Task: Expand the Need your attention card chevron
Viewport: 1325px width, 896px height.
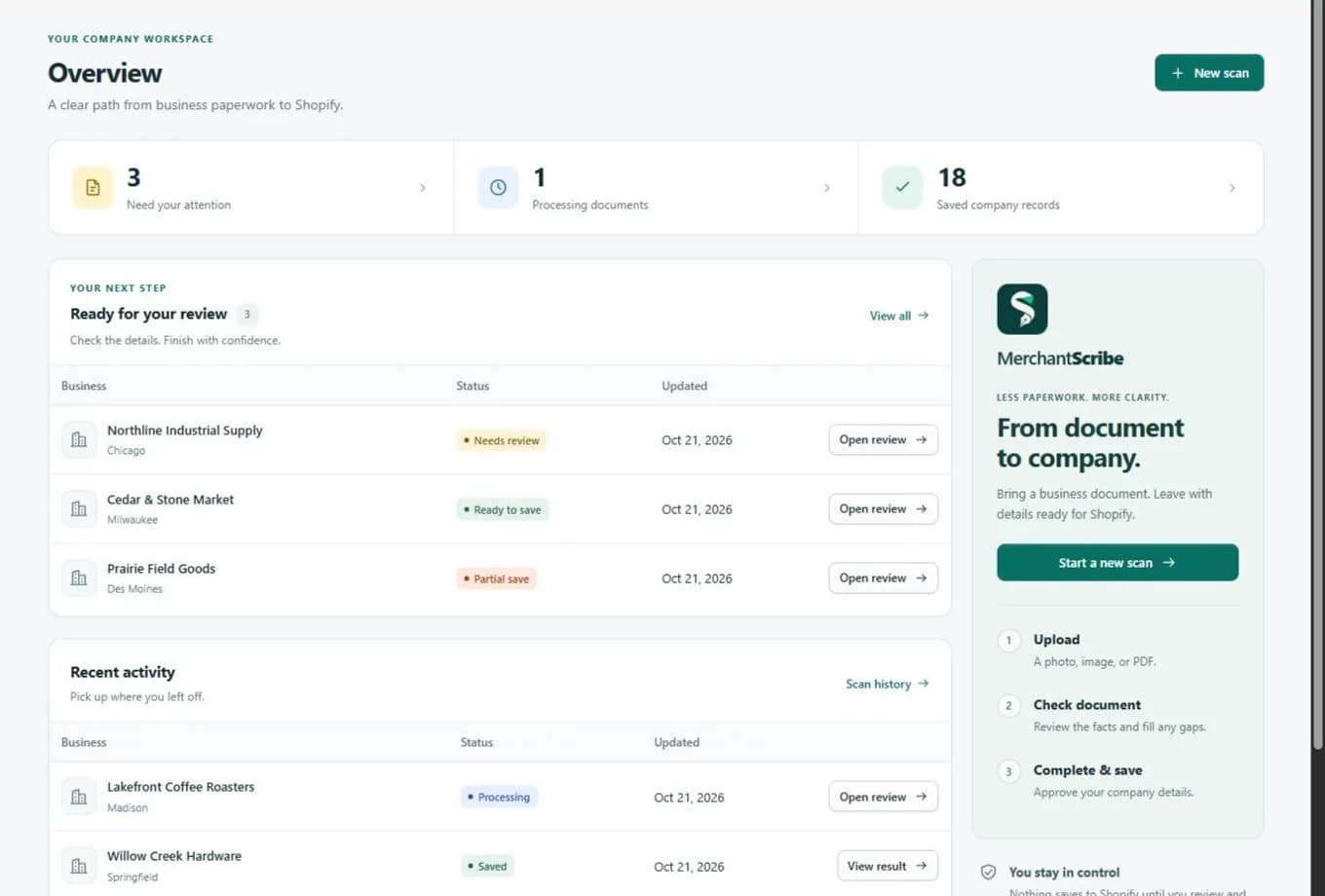Action: pos(423,188)
